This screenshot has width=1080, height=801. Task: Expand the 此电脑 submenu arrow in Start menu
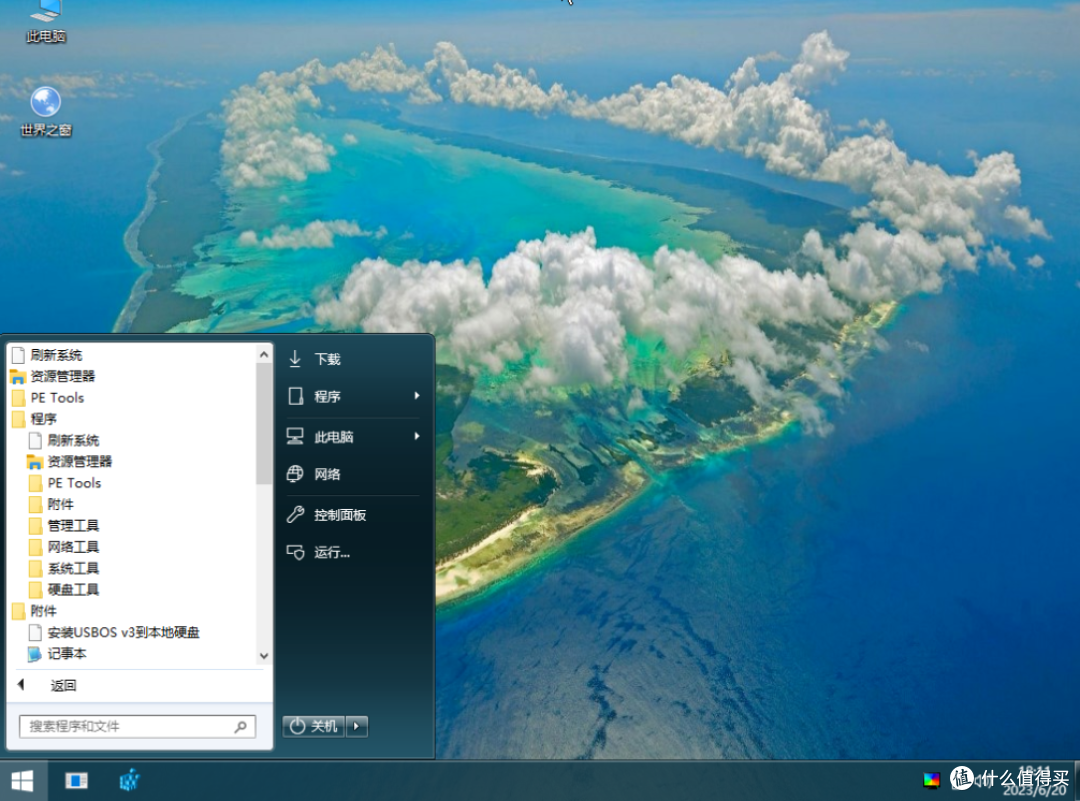click(x=417, y=437)
